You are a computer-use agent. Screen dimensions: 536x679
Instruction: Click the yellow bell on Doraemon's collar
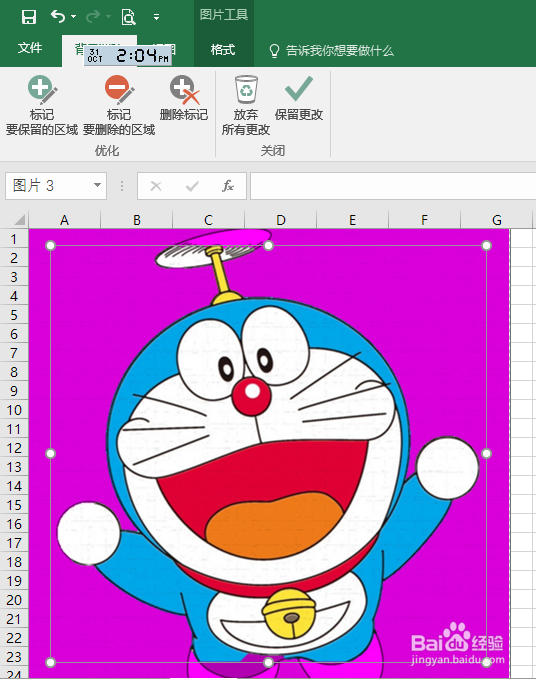(289, 614)
